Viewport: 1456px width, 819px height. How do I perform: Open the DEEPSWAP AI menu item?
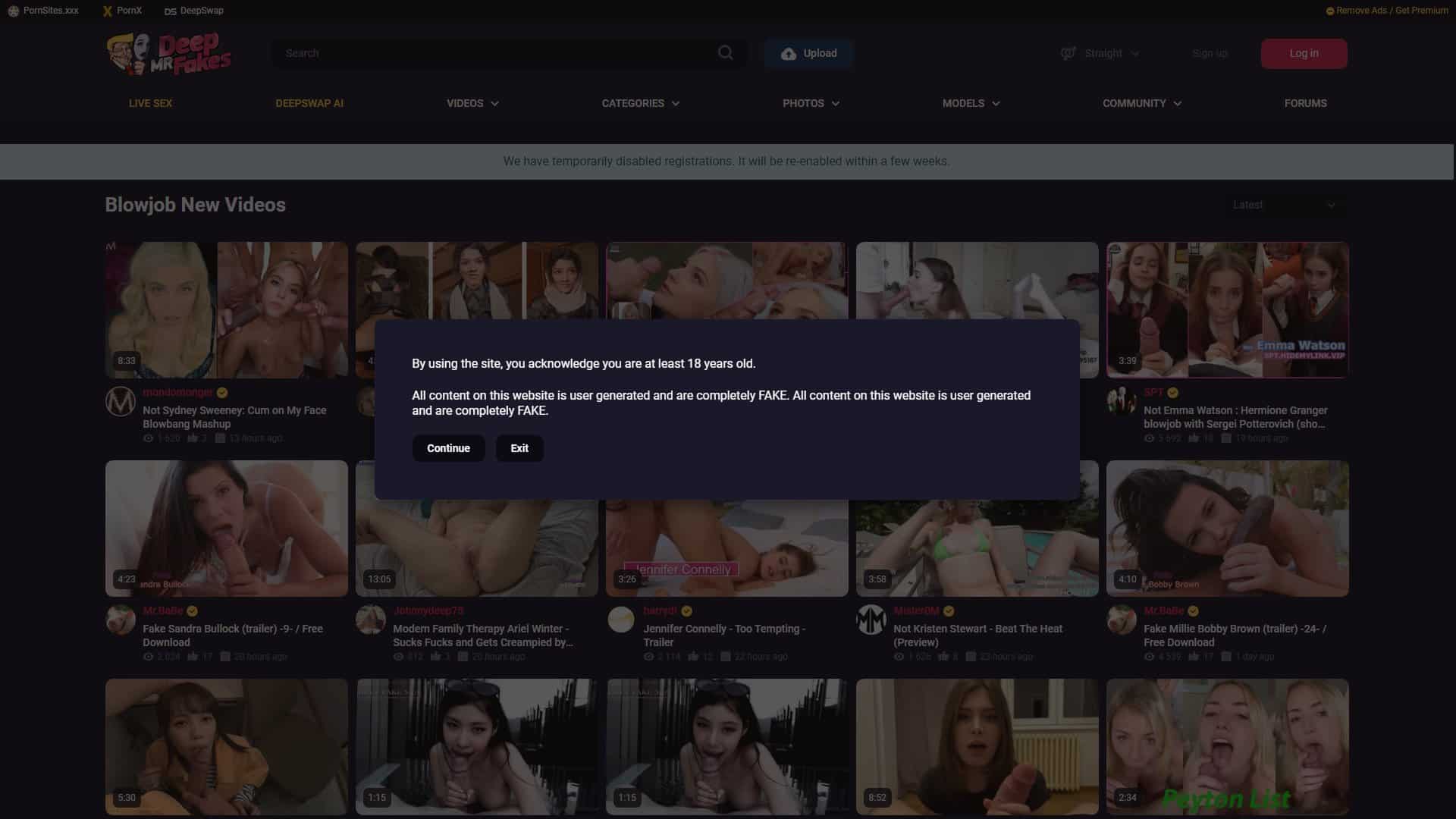point(309,103)
